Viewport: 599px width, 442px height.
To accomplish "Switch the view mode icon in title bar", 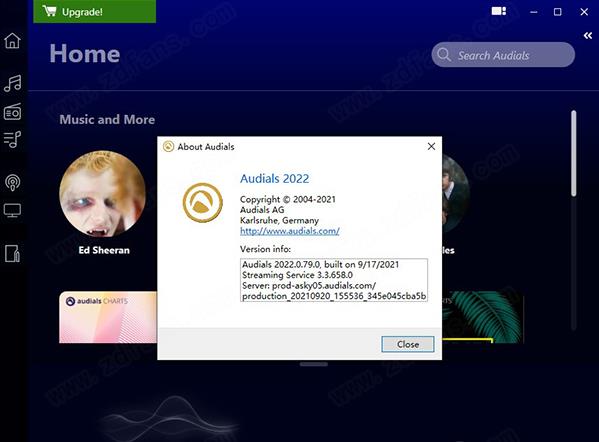I will [x=499, y=11].
